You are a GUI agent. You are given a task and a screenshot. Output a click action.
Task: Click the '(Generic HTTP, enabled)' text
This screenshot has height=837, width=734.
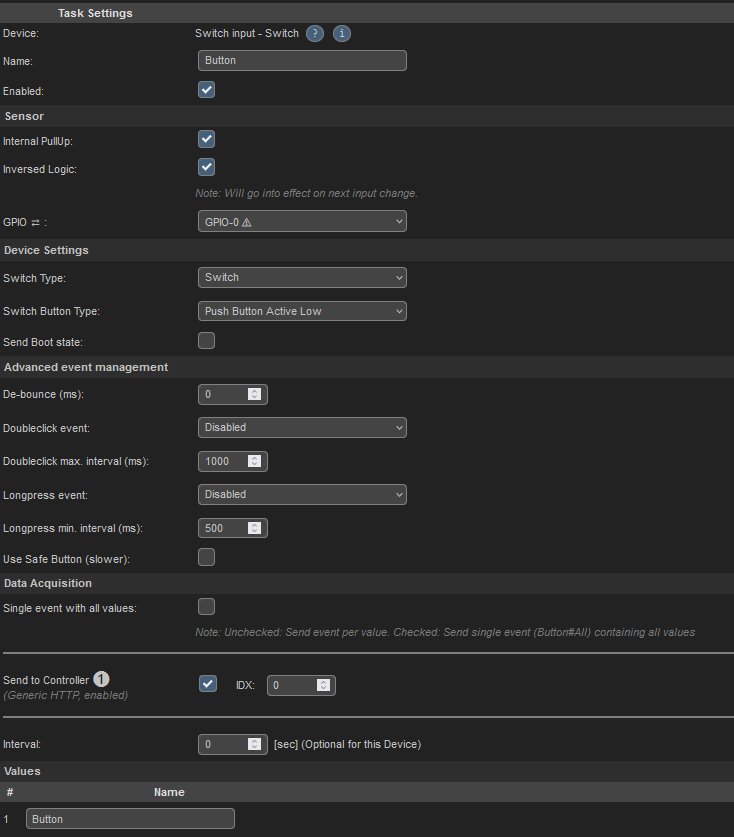click(x=66, y=696)
